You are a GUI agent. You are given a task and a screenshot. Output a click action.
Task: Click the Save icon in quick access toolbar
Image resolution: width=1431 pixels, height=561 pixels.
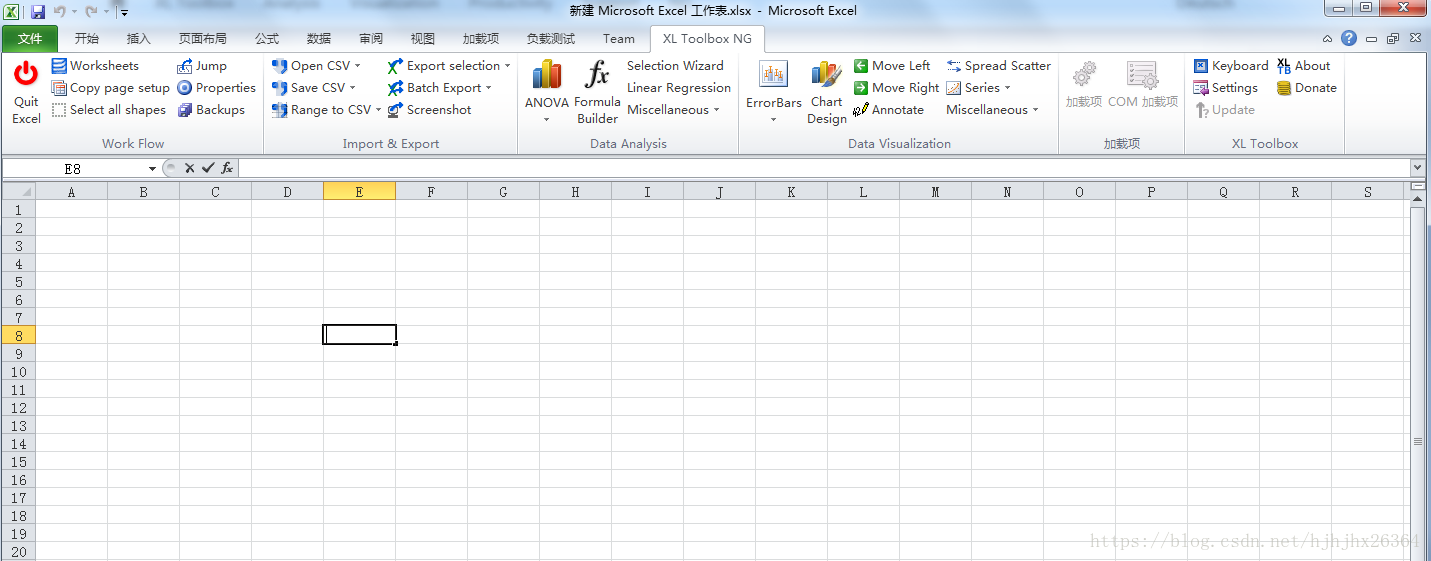38,12
